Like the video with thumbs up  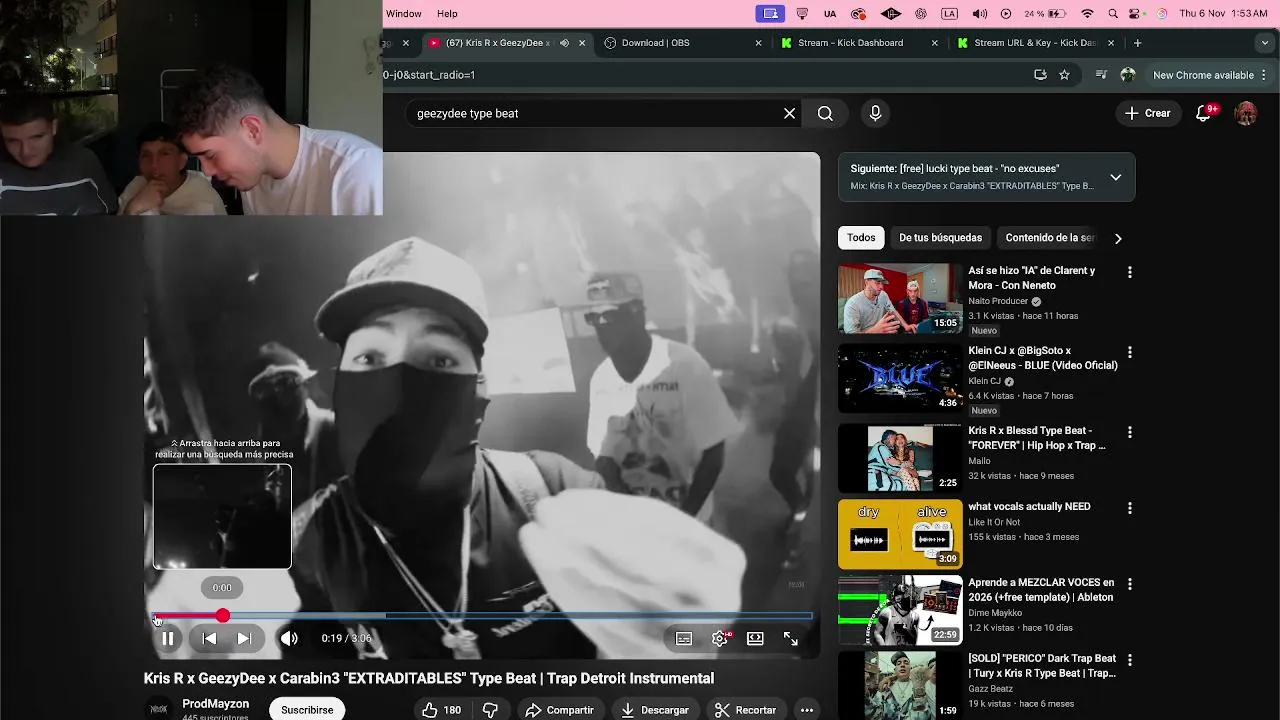[441, 710]
